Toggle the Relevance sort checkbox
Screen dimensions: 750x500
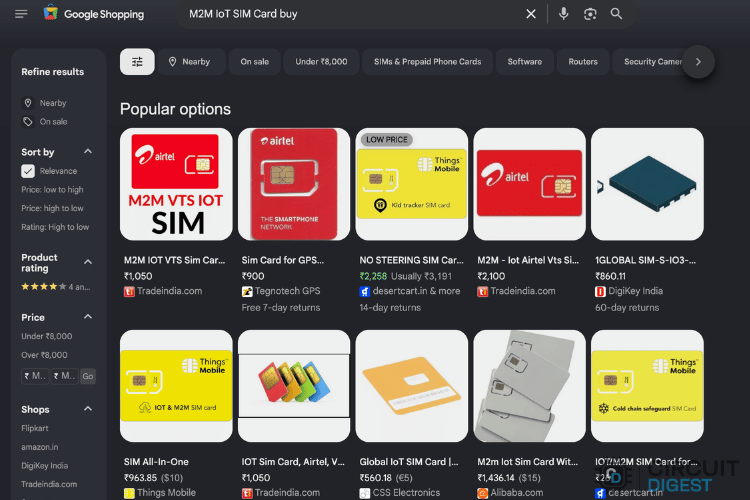click(28, 171)
